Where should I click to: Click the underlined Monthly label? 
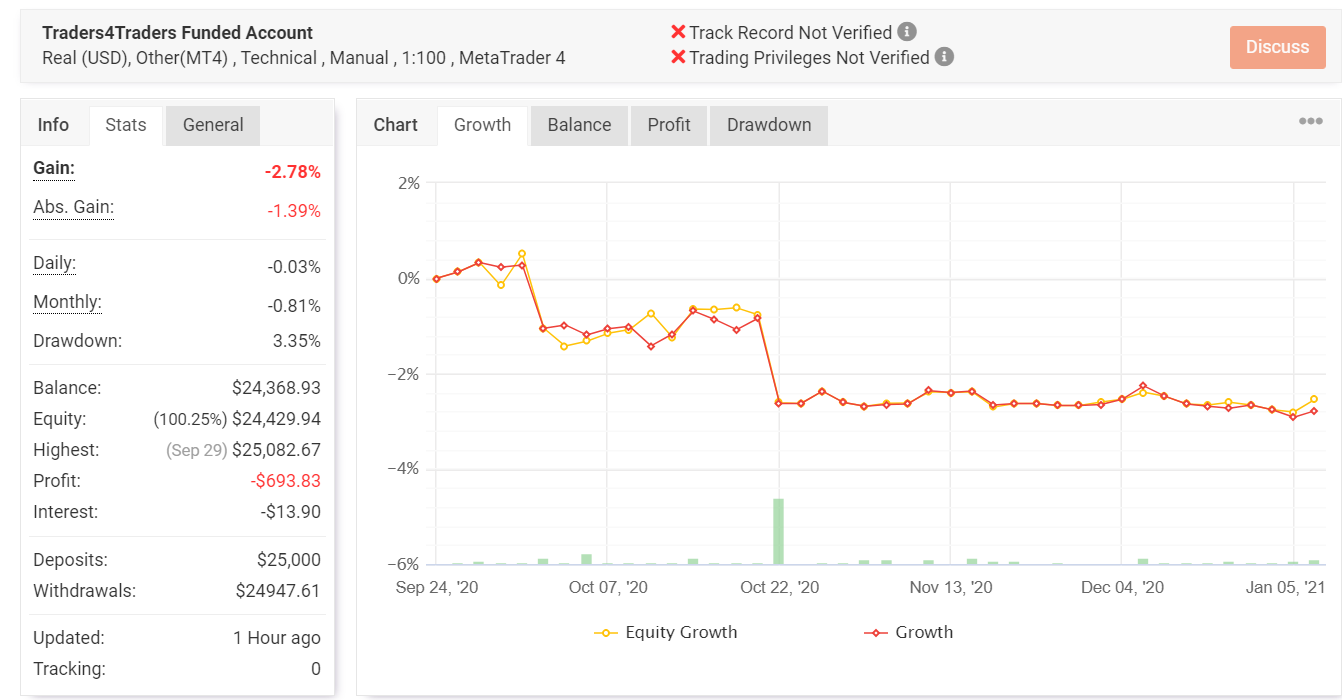(x=67, y=302)
